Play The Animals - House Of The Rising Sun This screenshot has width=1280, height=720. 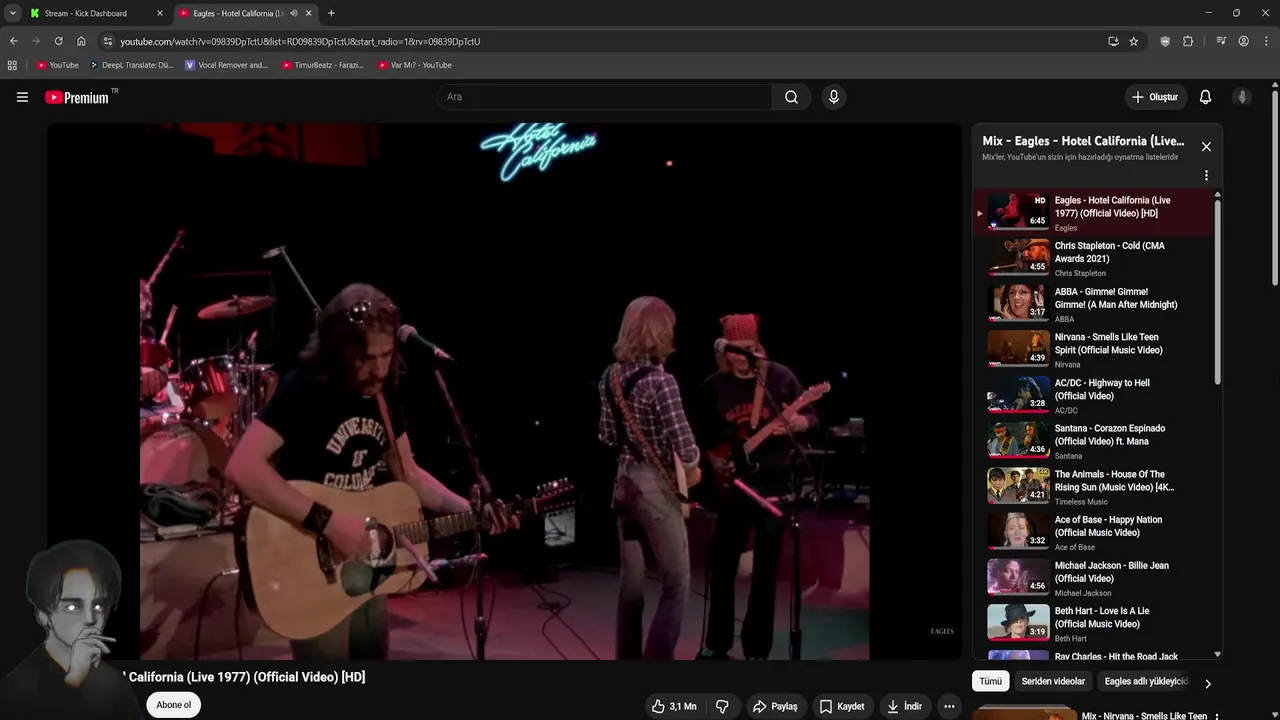click(x=1095, y=486)
